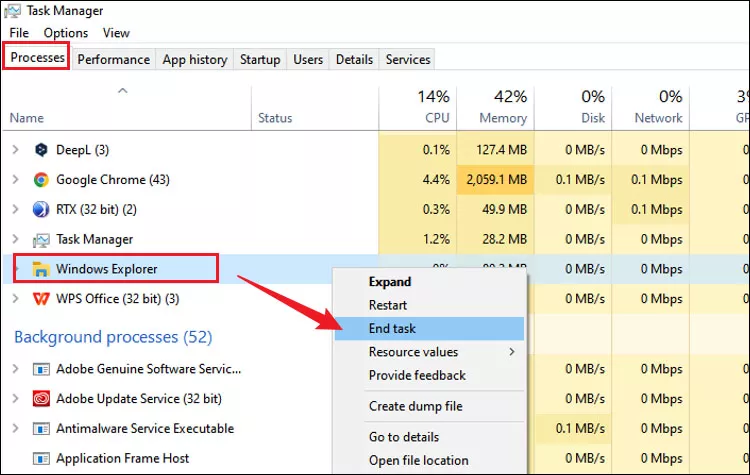
Task: Switch to the Details tab
Action: (x=354, y=59)
